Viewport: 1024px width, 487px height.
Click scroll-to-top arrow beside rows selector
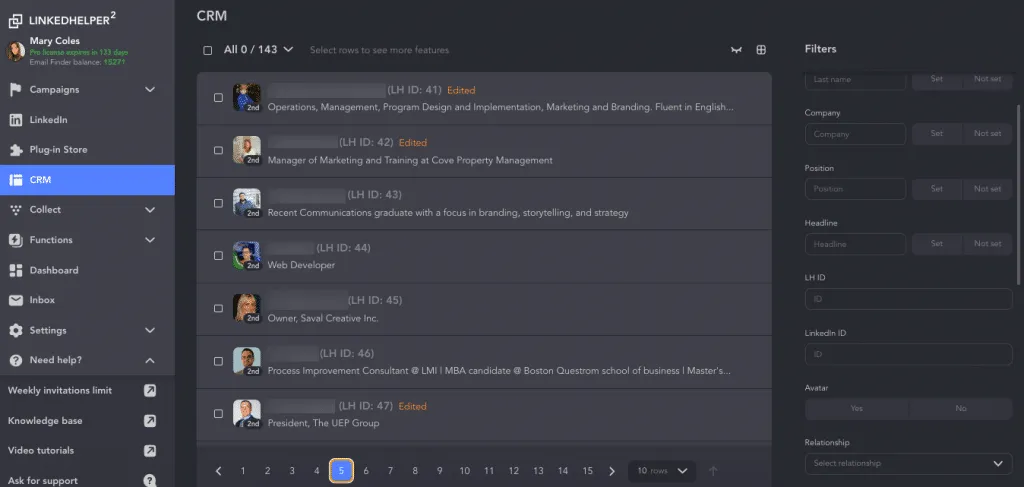713,471
